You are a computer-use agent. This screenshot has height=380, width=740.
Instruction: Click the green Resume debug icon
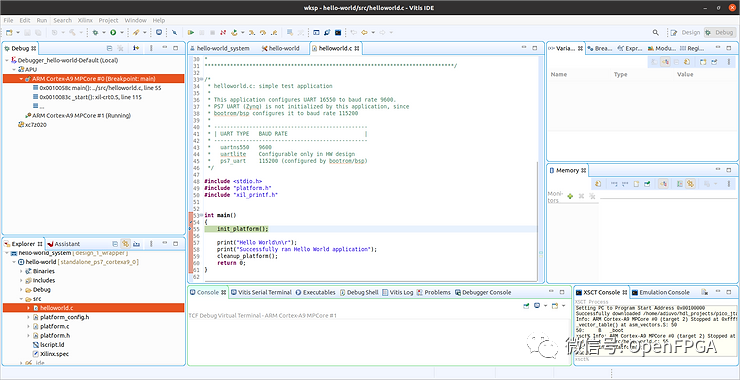pyautogui.click(x=191, y=33)
